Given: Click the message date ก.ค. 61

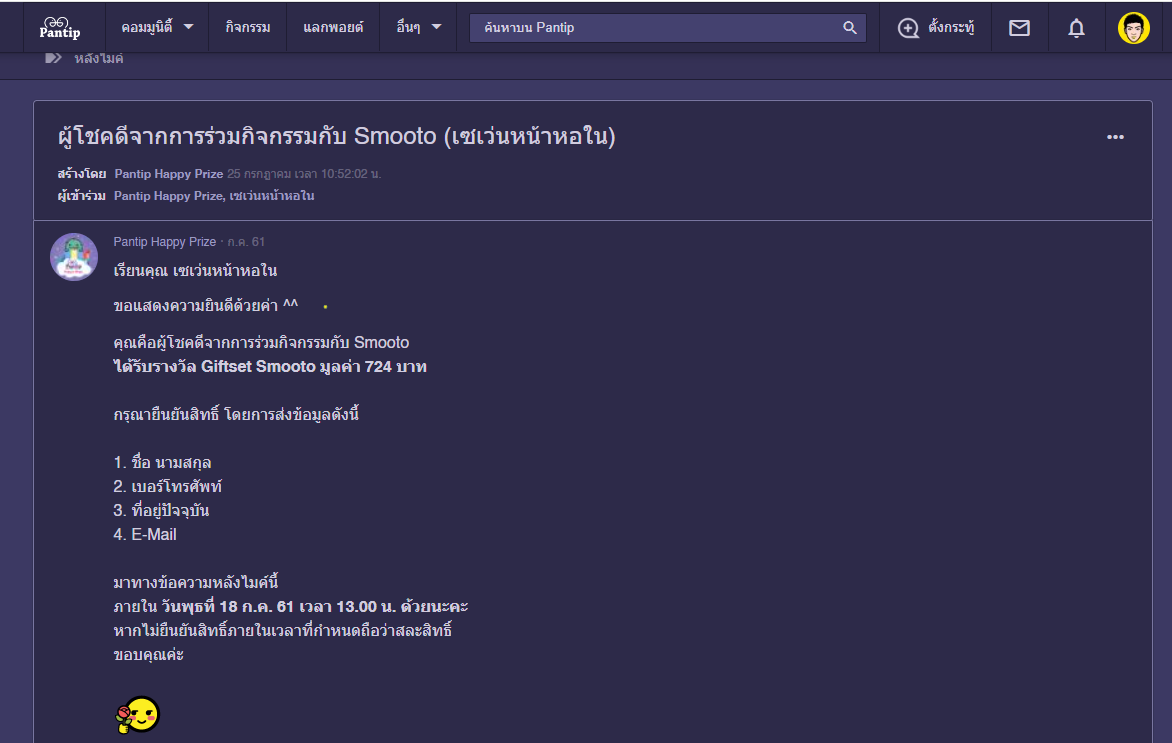Looking at the screenshot, I should pyautogui.click(x=246, y=241).
